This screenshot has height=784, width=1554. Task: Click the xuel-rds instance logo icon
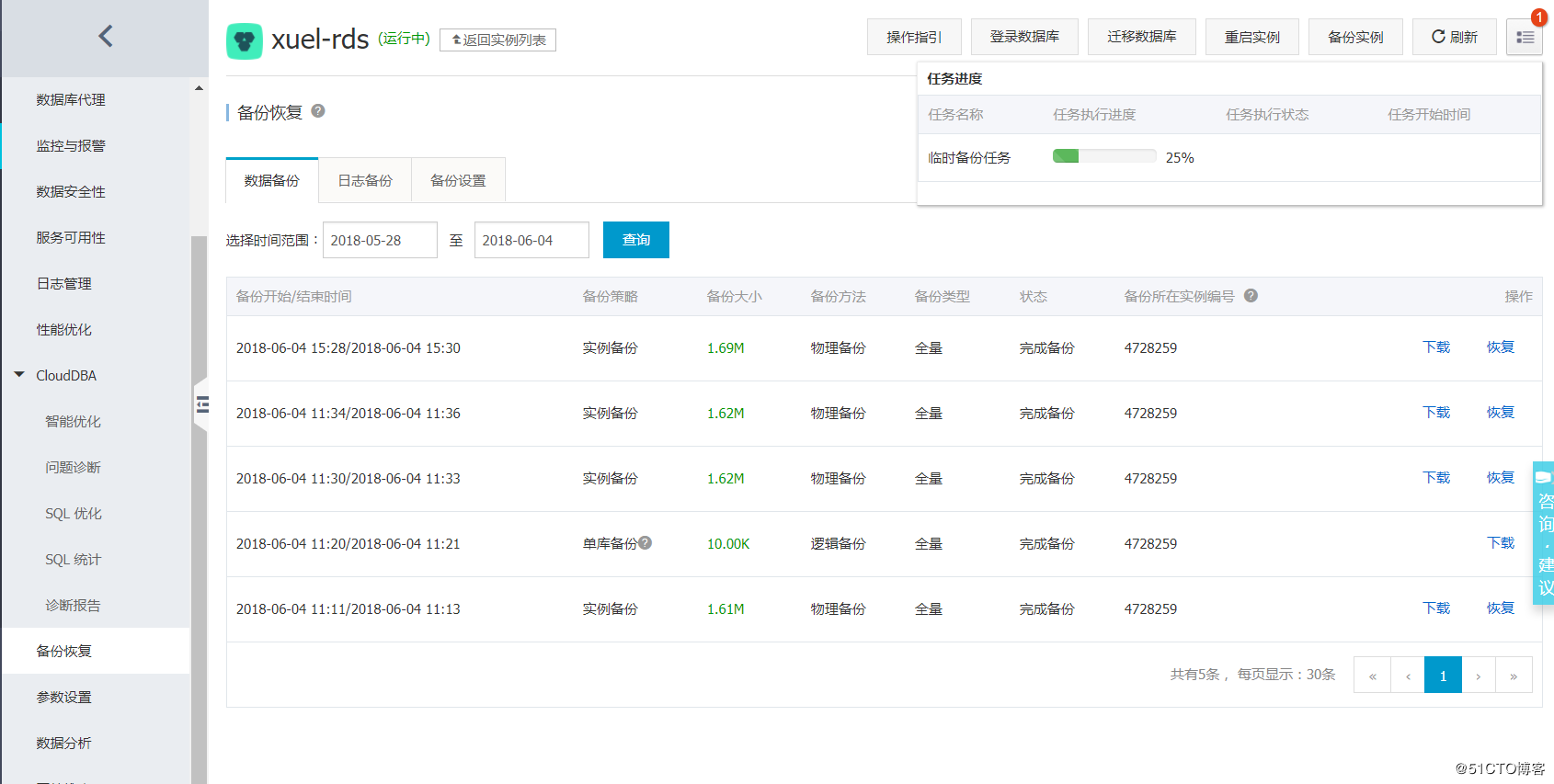pyautogui.click(x=245, y=40)
